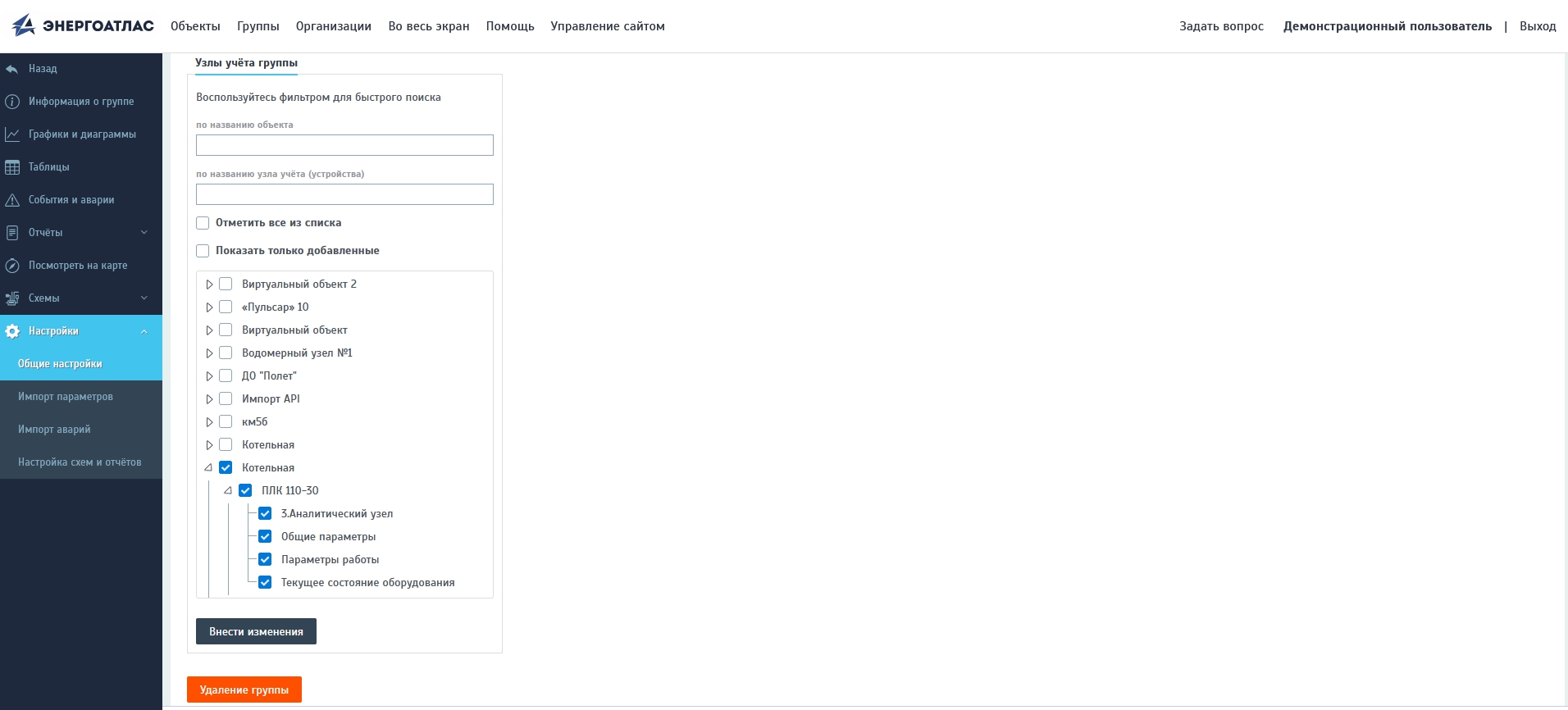Focus the по названию узла учёта field
1568x710 pixels.
point(344,194)
